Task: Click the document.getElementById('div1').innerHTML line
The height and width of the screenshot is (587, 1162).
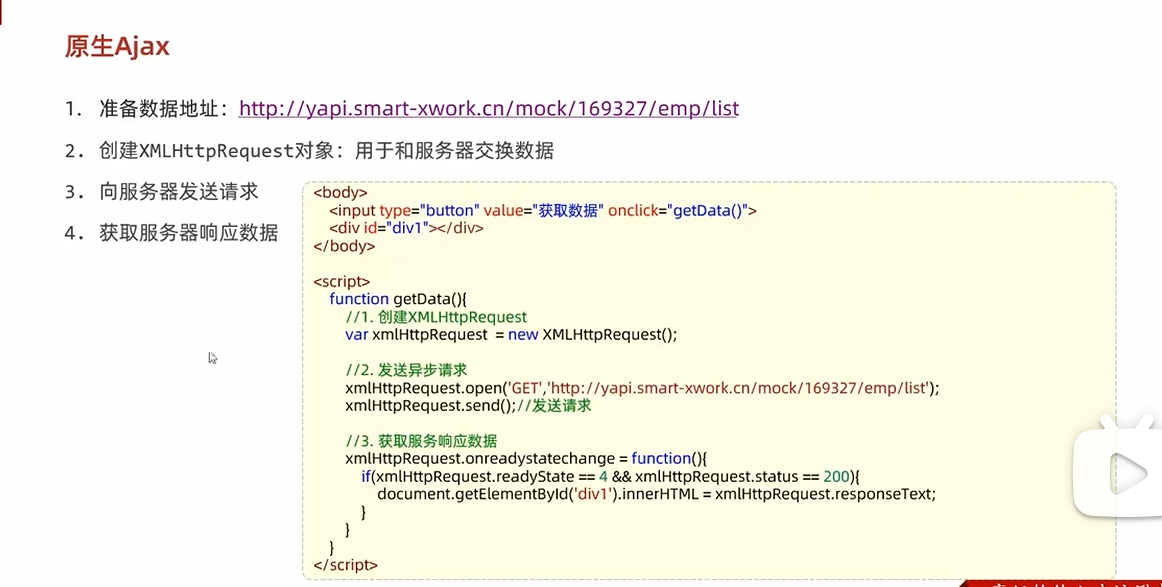Action: click(657, 494)
